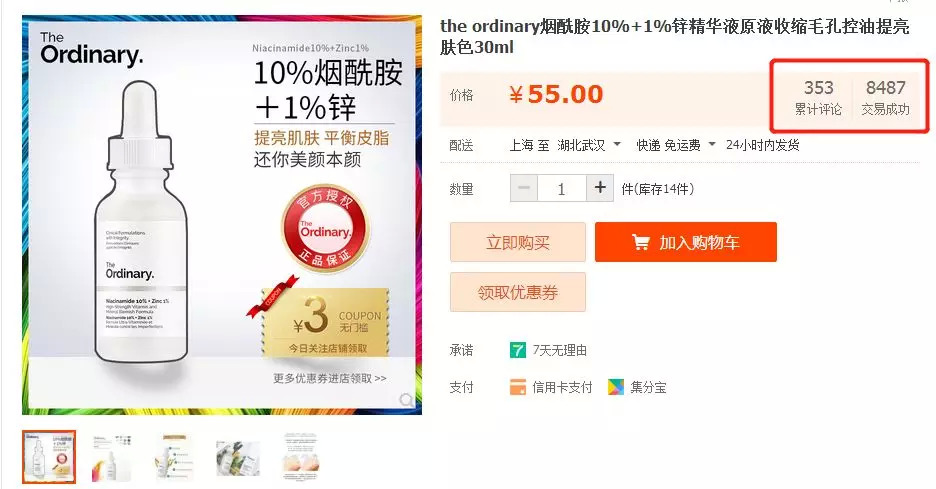The height and width of the screenshot is (489, 936).
Task: Click the quantity input field
Action: click(561, 189)
